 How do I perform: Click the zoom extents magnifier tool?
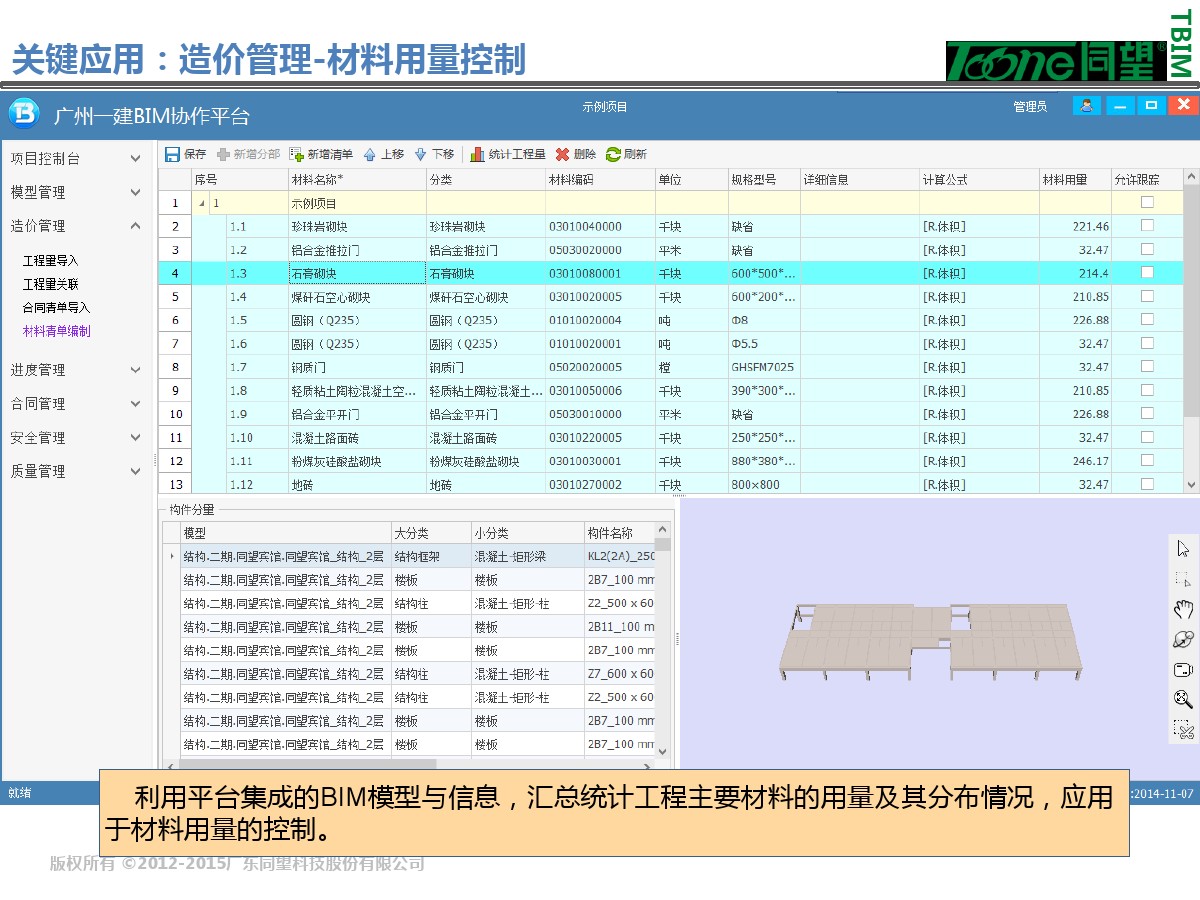(x=1183, y=699)
